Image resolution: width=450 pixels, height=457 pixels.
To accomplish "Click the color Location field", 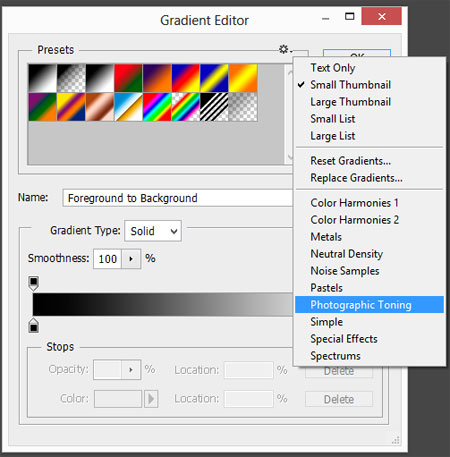I will click(x=249, y=399).
